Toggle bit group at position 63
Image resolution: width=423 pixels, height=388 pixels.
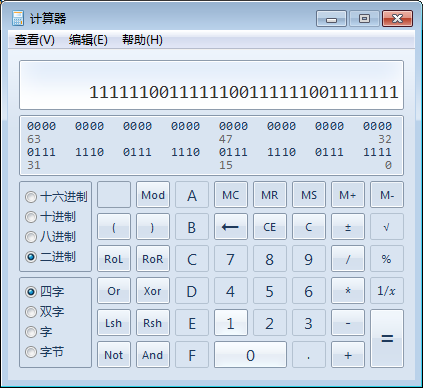[41, 126]
